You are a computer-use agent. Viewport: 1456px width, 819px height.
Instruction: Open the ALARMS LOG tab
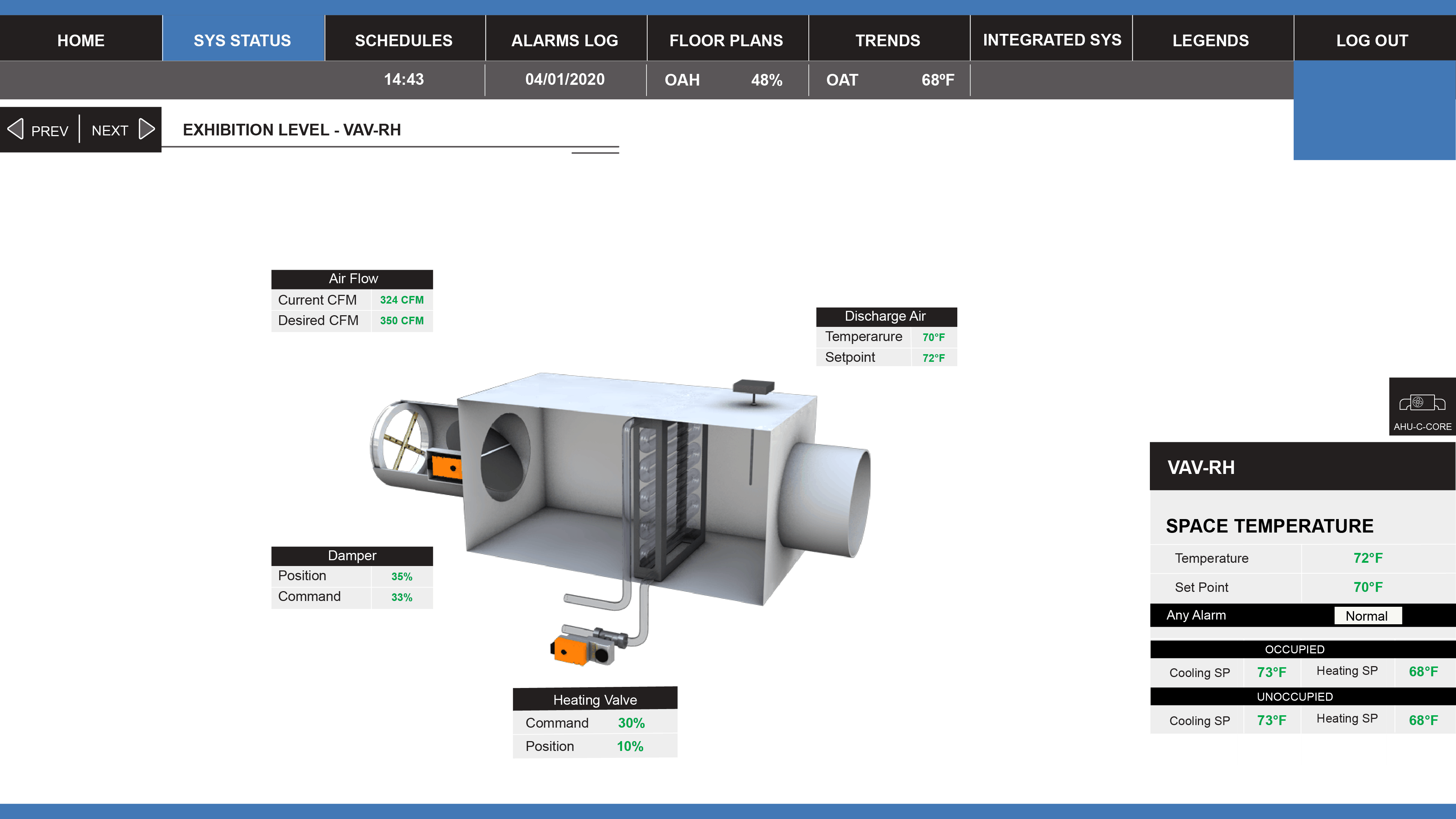(x=565, y=40)
